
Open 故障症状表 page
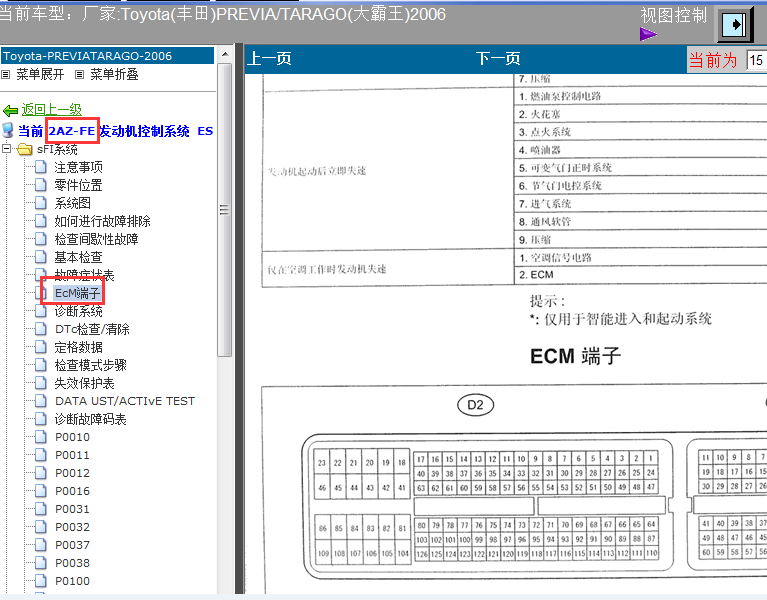pos(84,275)
